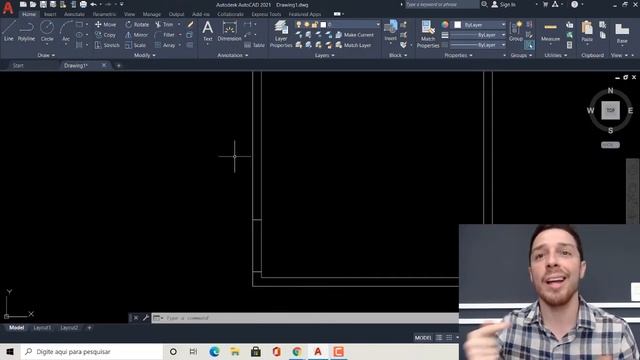This screenshot has height=360, width=640.
Task: Select the Rectangle tool in Draw panel
Action: (79, 24)
